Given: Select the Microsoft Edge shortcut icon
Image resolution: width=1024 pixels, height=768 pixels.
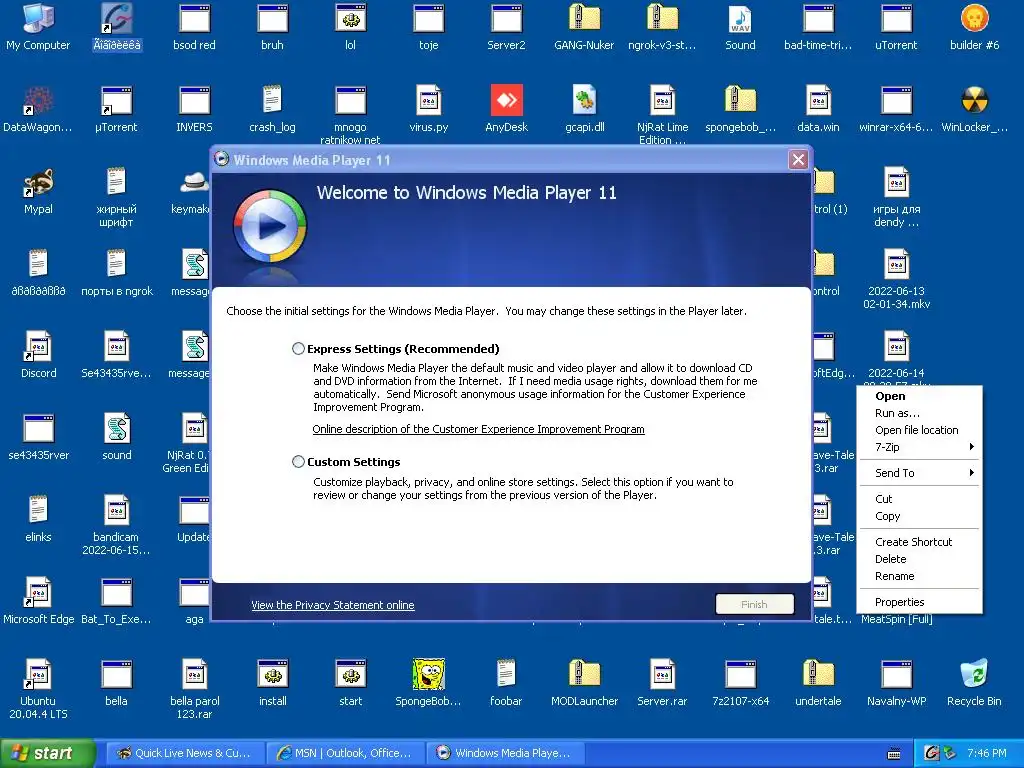Looking at the screenshot, I should pos(38,600).
